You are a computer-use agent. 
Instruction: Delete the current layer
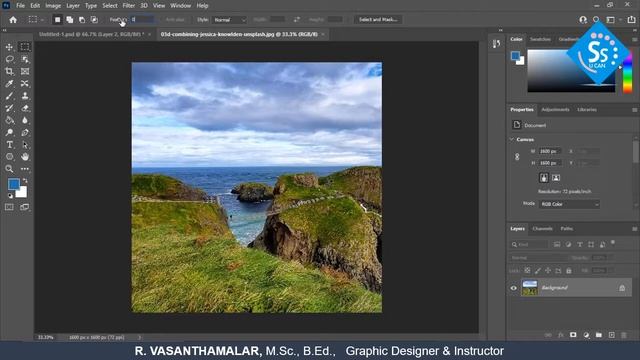pyautogui.click(x=624, y=335)
